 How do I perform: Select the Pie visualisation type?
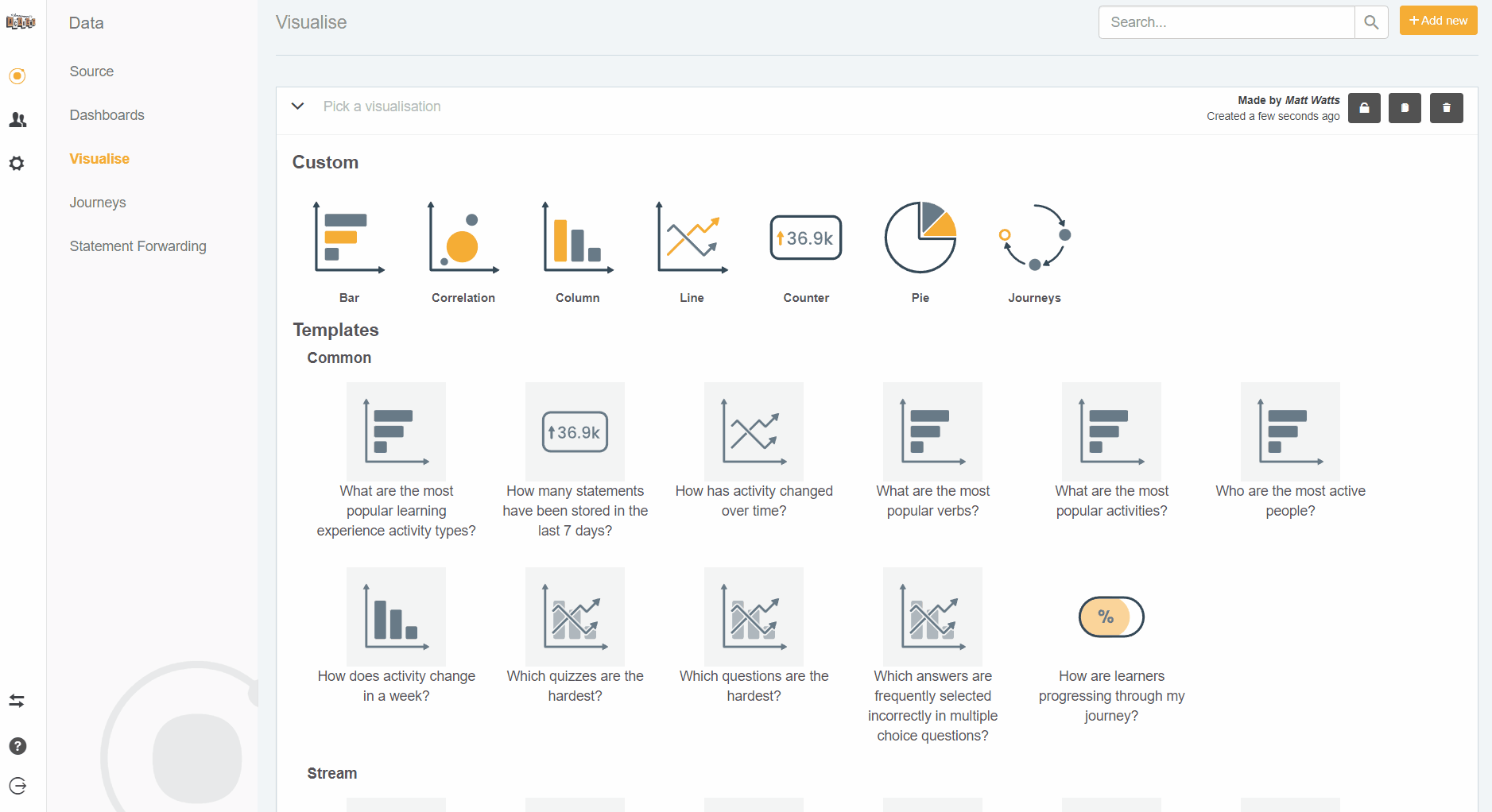click(920, 237)
